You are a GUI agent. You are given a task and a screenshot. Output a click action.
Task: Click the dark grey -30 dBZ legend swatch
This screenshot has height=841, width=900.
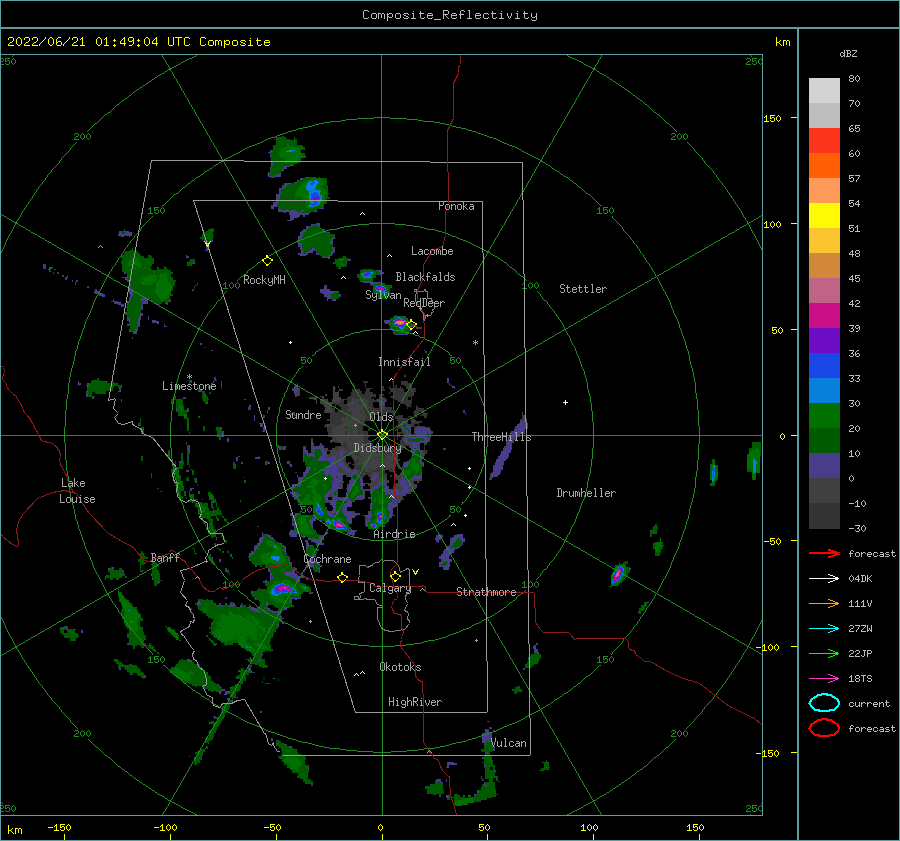click(824, 516)
